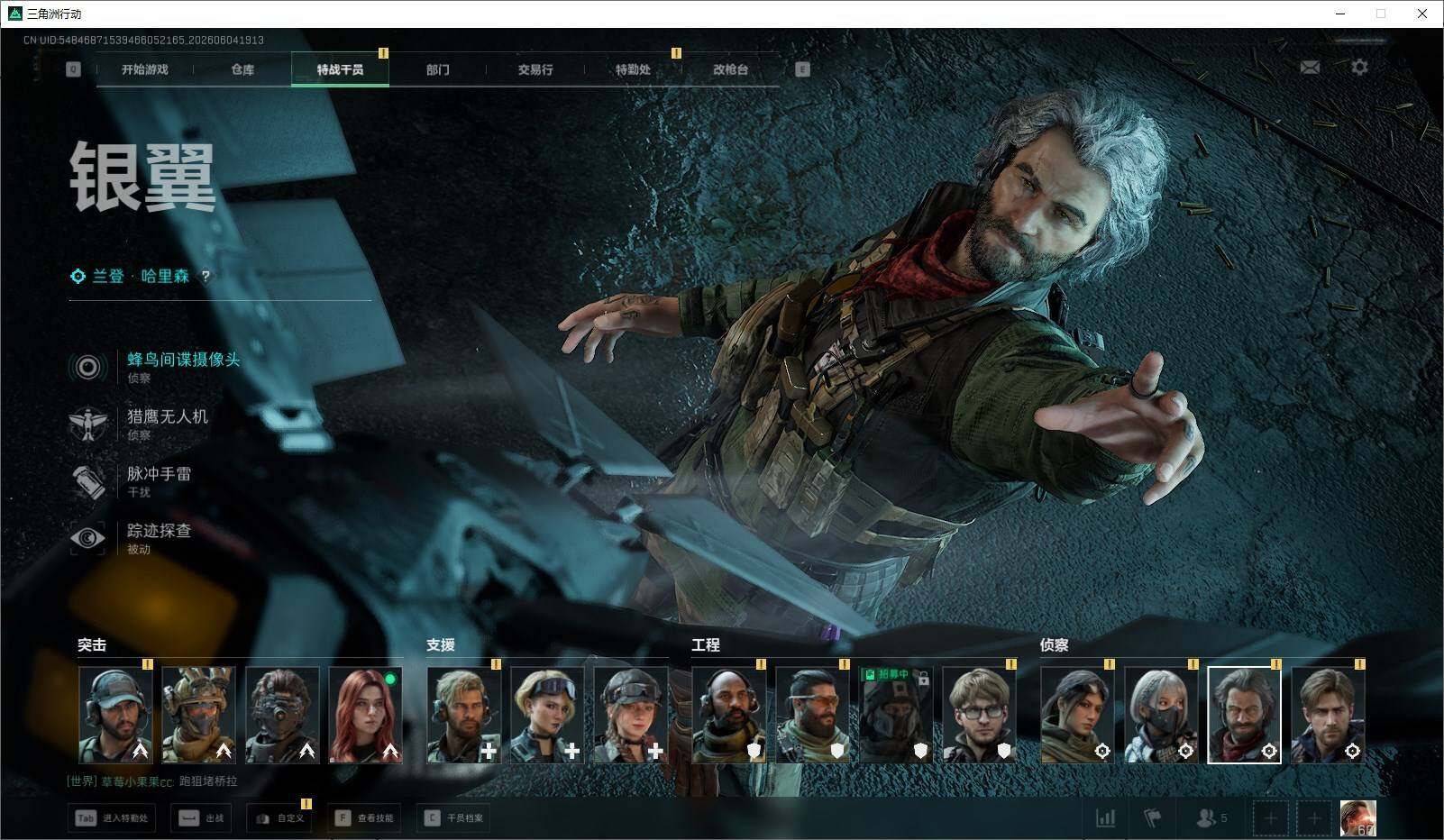Click the lock icon on recruiting operator
This screenshot has height=840, width=1444.
923,678
